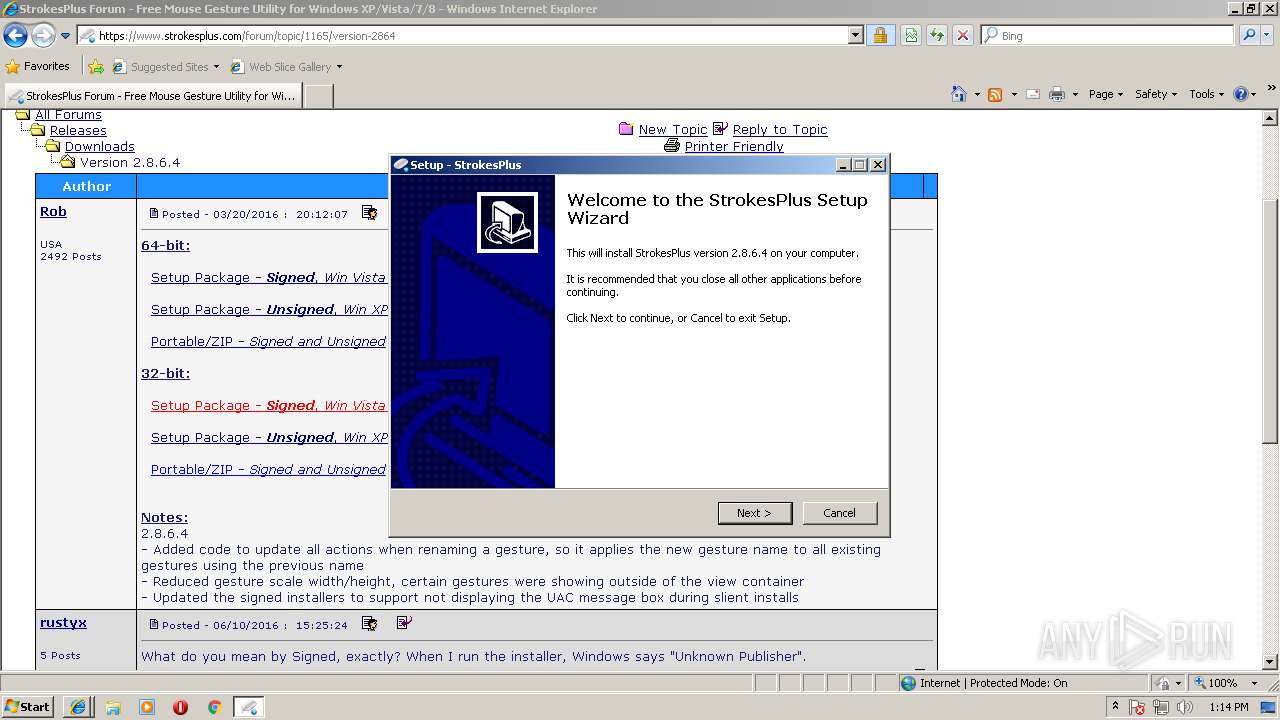This screenshot has width=1280, height=720.
Task: Open Internet Explorer taskbar icon
Action: click(x=78, y=707)
